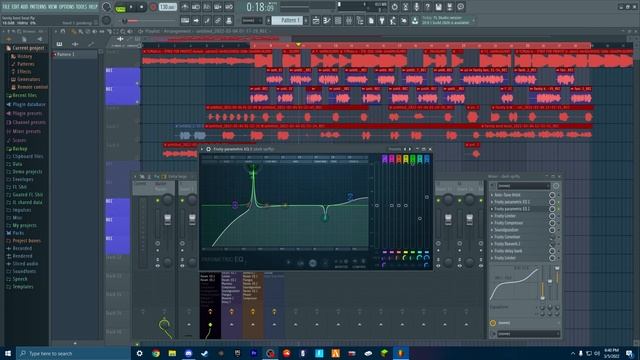Click the 130 tempo field
640x360 pixels.
167,7
